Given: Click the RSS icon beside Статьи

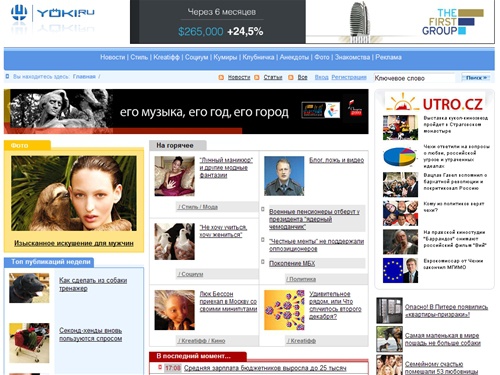Looking at the screenshot, I should (257, 77).
